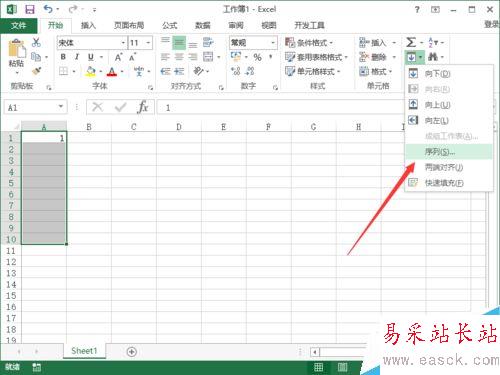Open the font name combo box 宋体
Viewport: 500px width, 375px height.
click(91, 43)
